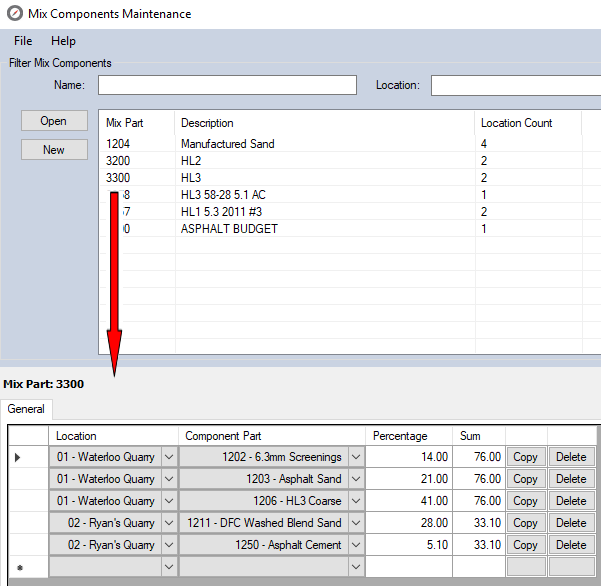The width and height of the screenshot is (601, 586).
Task: Open the empty new-row Component Part dropdown
Action: [x=356, y=566]
